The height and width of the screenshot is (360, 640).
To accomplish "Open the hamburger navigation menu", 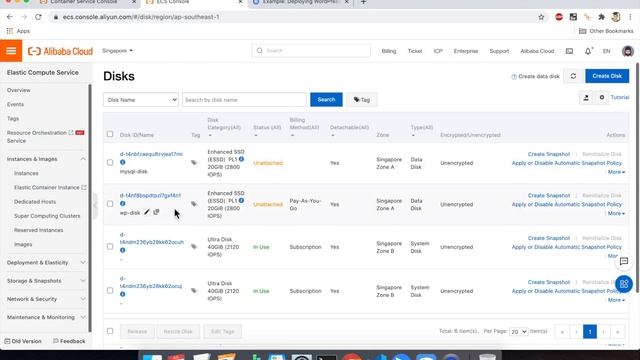I will pos(11,51).
